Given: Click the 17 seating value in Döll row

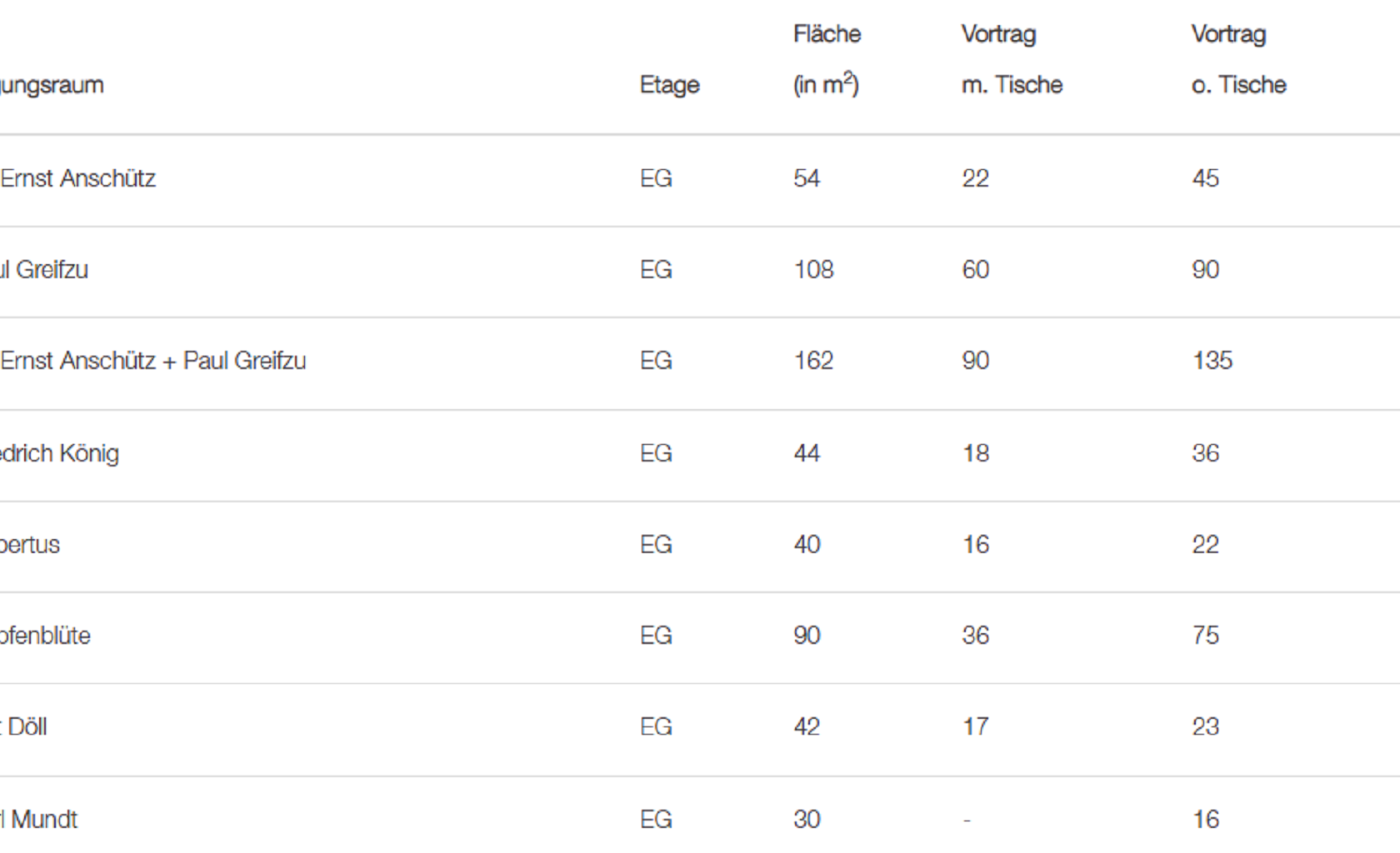Looking at the screenshot, I should point(975,727).
